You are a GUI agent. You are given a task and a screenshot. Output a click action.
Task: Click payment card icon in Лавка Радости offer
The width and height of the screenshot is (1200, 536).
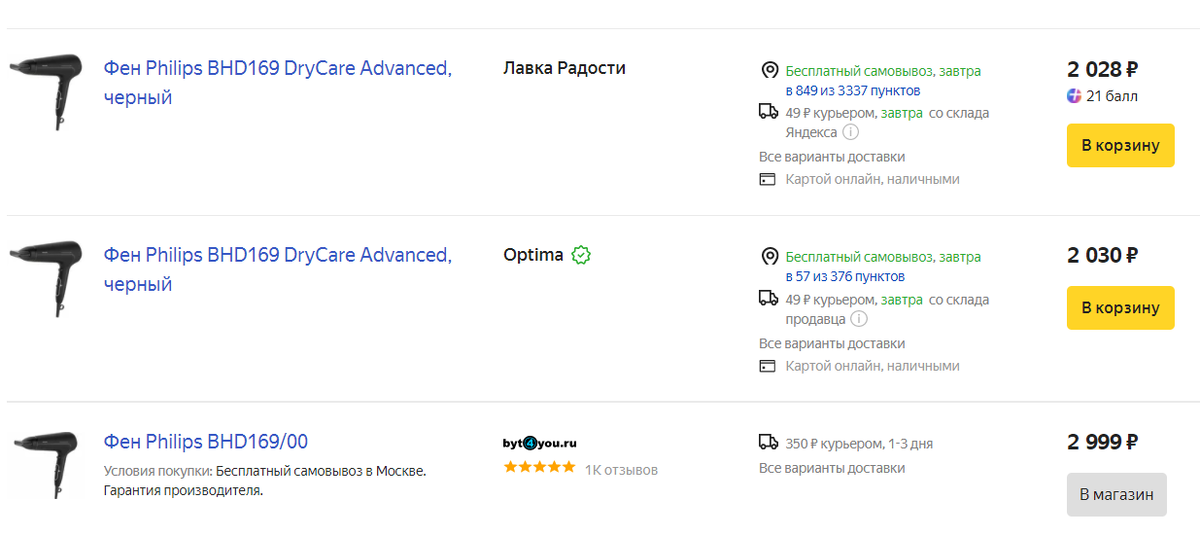click(768, 180)
